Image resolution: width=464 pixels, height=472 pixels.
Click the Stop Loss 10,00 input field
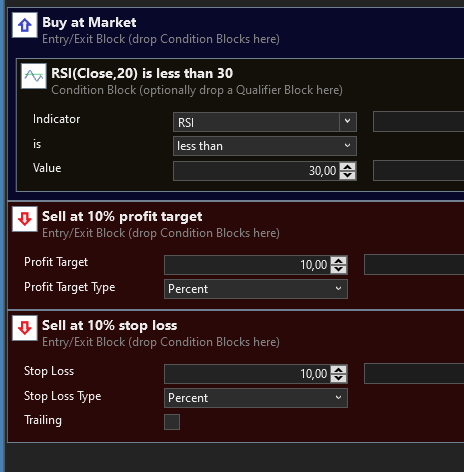[x=247, y=374]
